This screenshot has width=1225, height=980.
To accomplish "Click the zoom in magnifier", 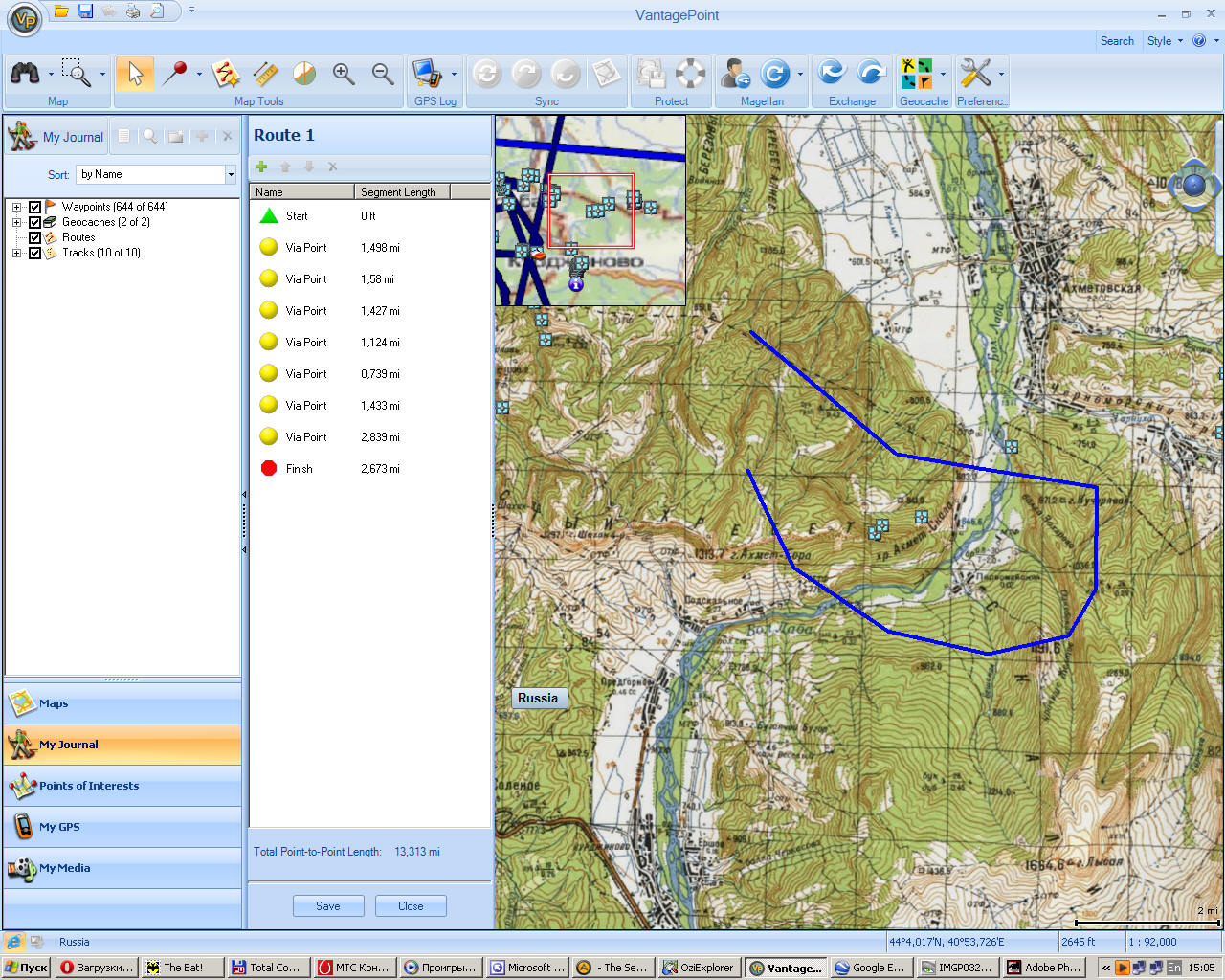I will 344,73.
